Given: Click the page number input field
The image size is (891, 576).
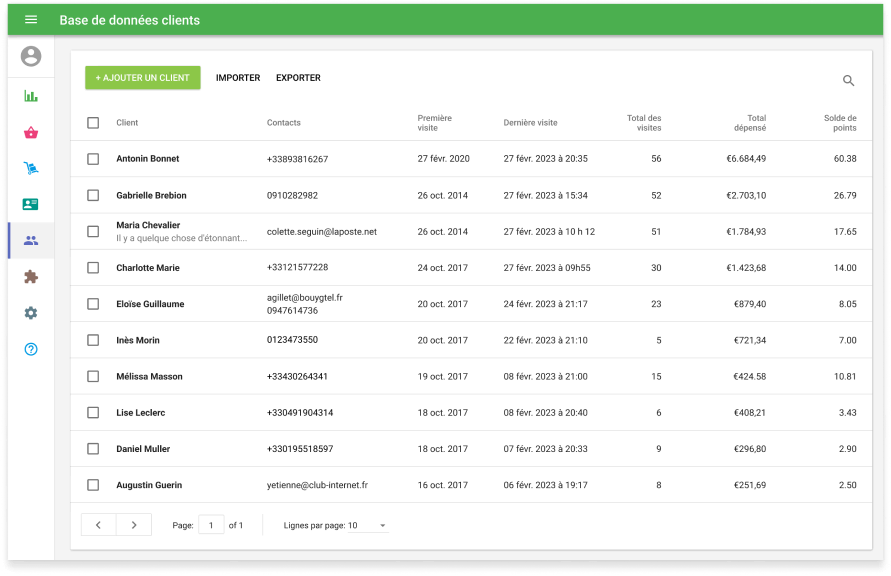Looking at the screenshot, I should [x=211, y=525].
